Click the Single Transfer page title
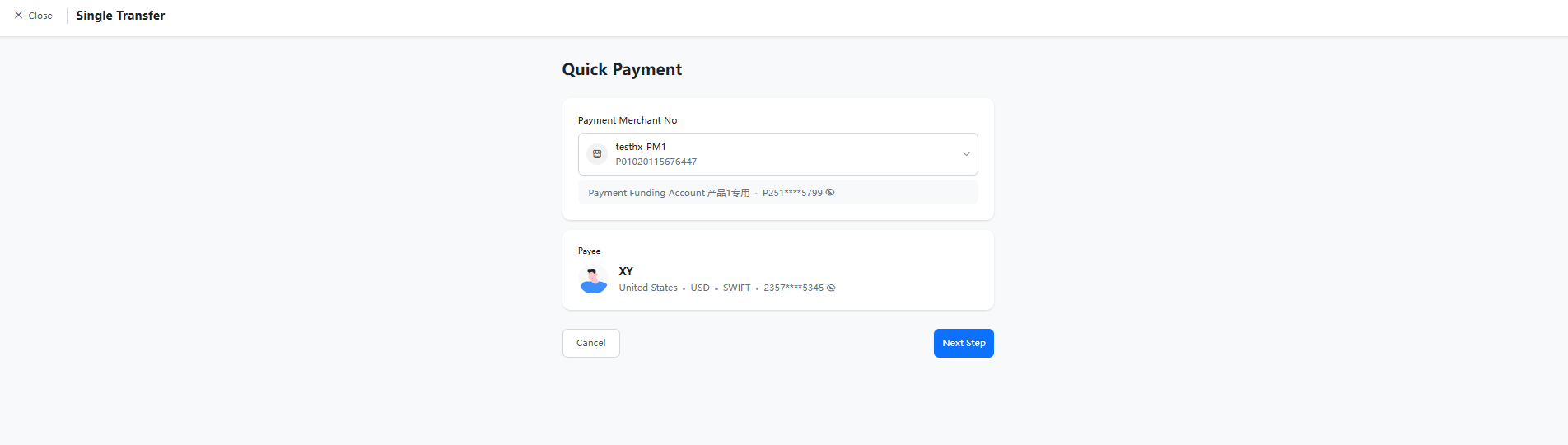This screenshot has height=445, width=1568. point(120,16)
